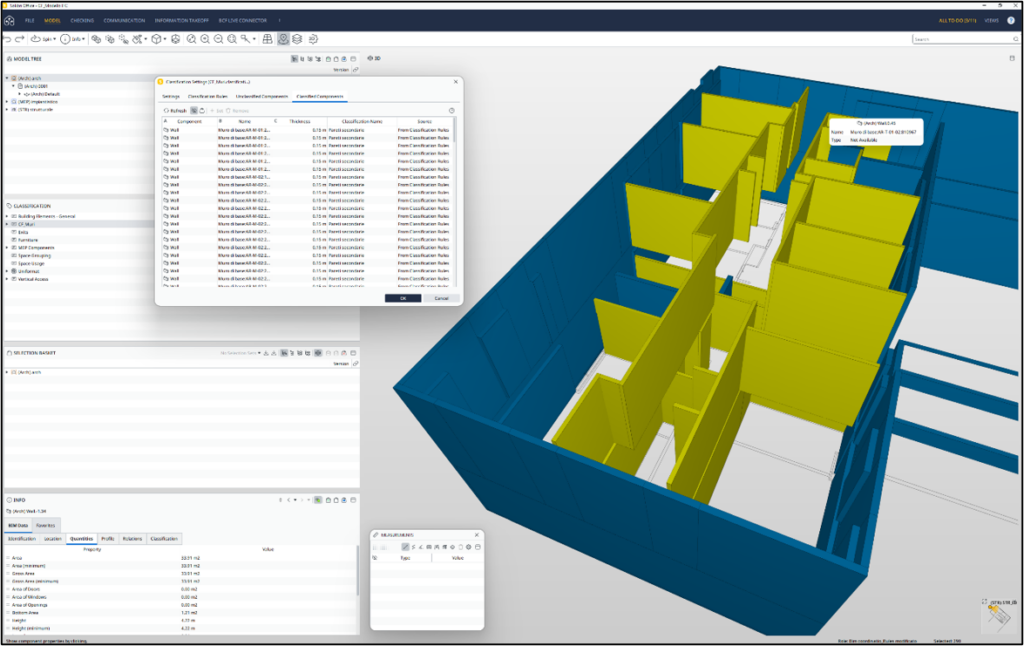
Task: Click the floor plan grid icon in toolbar
Action: pyautogui.click(x=267, y=39)
